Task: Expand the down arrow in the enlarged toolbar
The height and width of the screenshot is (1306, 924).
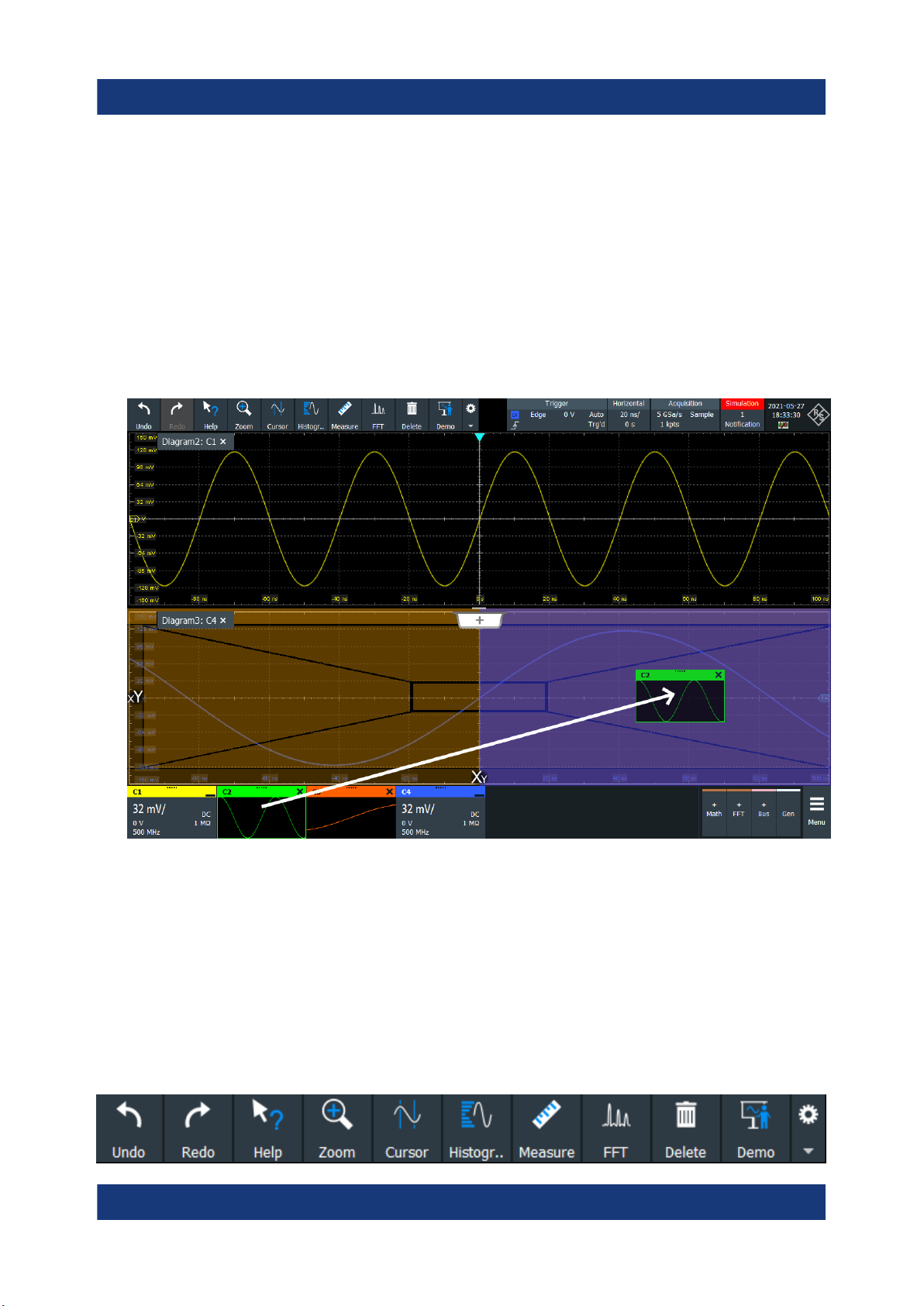Action: tap(808, 1151)
